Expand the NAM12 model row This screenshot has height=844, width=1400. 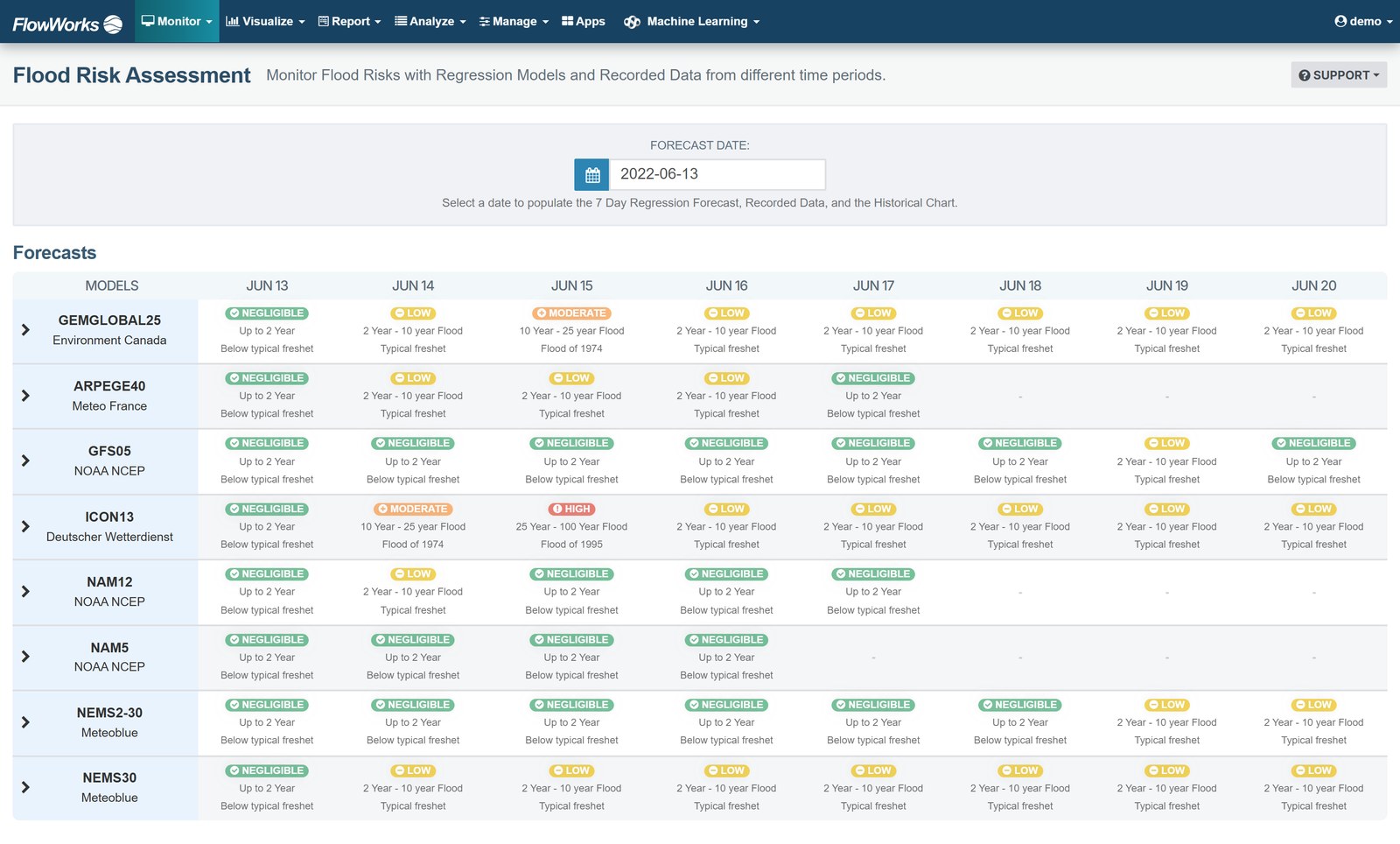25,591
